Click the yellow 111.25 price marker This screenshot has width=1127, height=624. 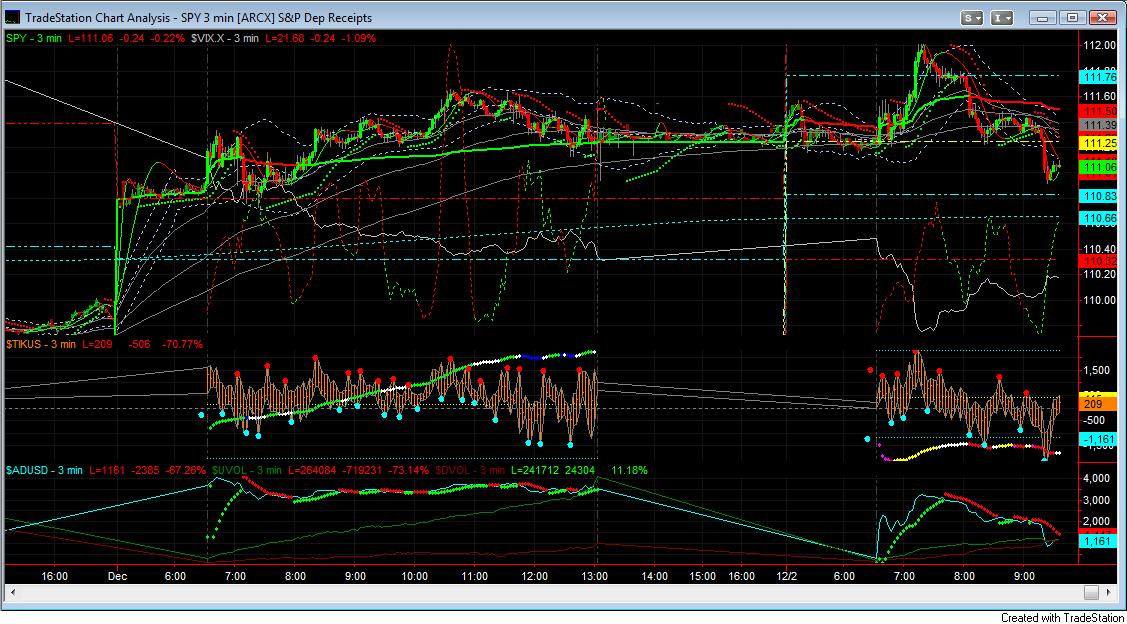click(1098, 144)
